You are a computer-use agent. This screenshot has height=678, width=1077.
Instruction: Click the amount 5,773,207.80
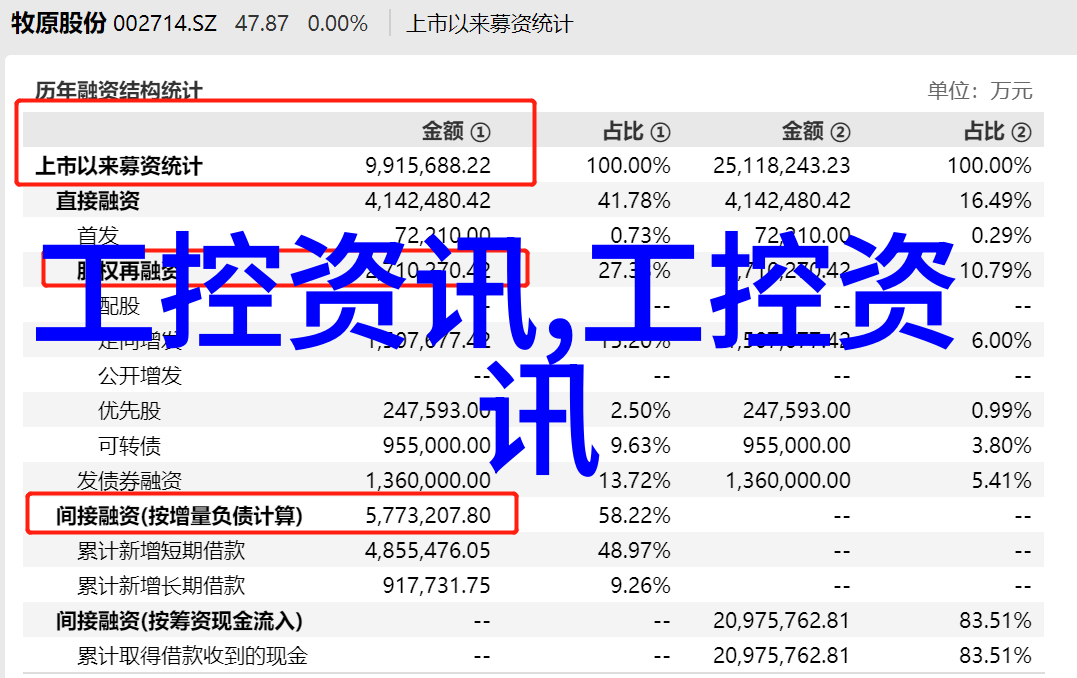click(x=428, y=516)
